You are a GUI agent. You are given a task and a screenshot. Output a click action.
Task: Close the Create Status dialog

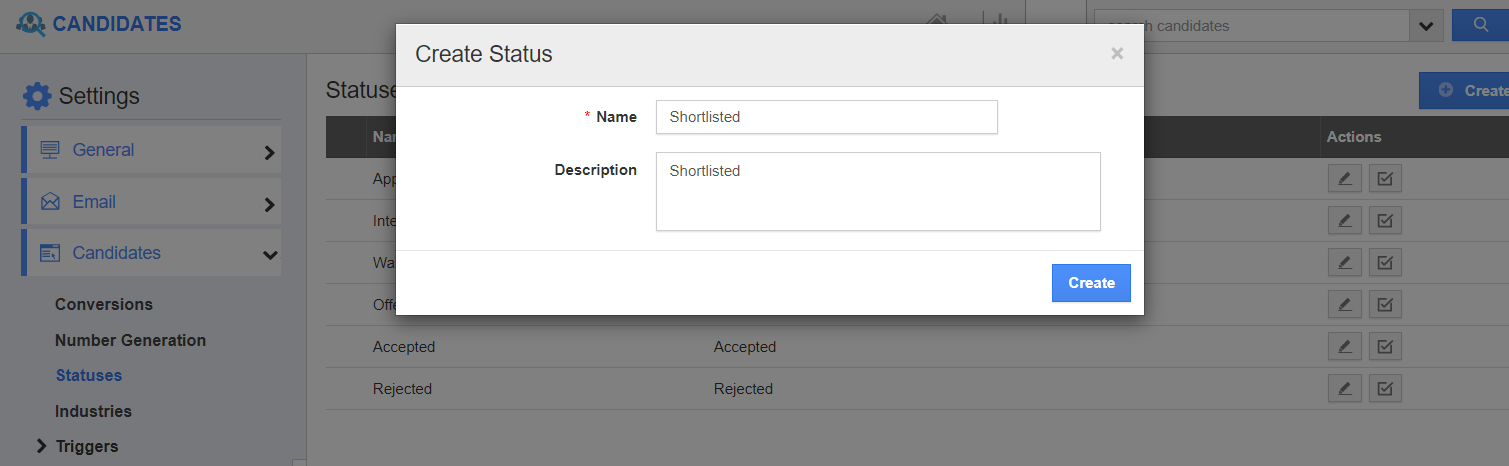(1117, 54)
